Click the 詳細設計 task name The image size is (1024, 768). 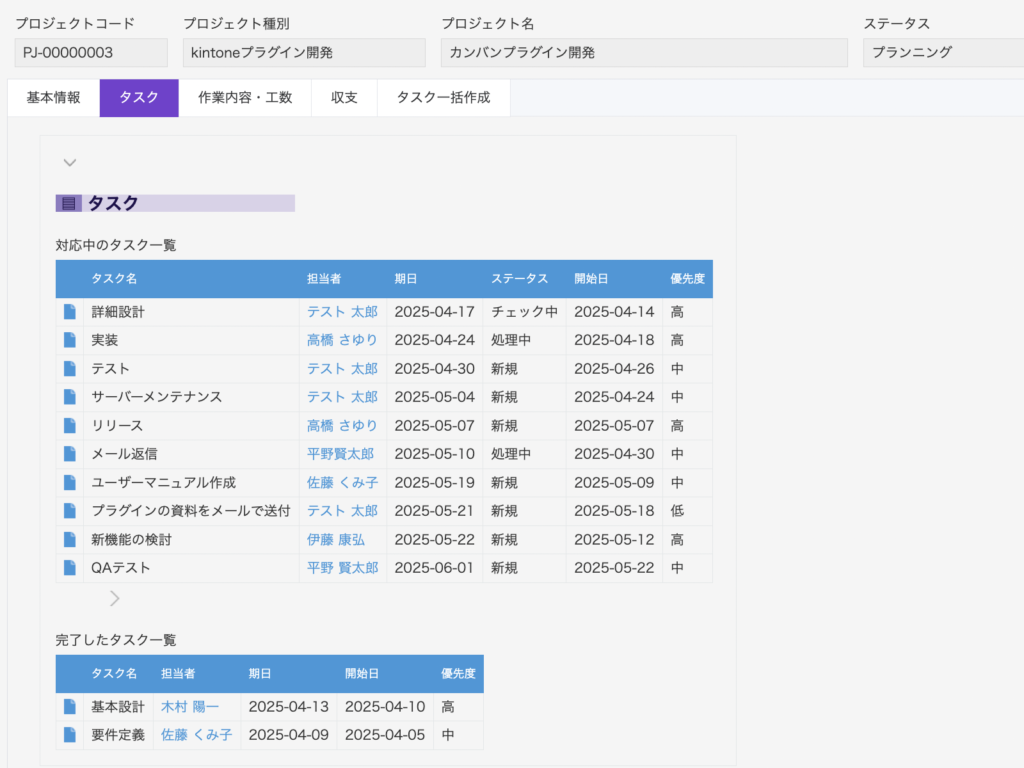click(118, 312)
